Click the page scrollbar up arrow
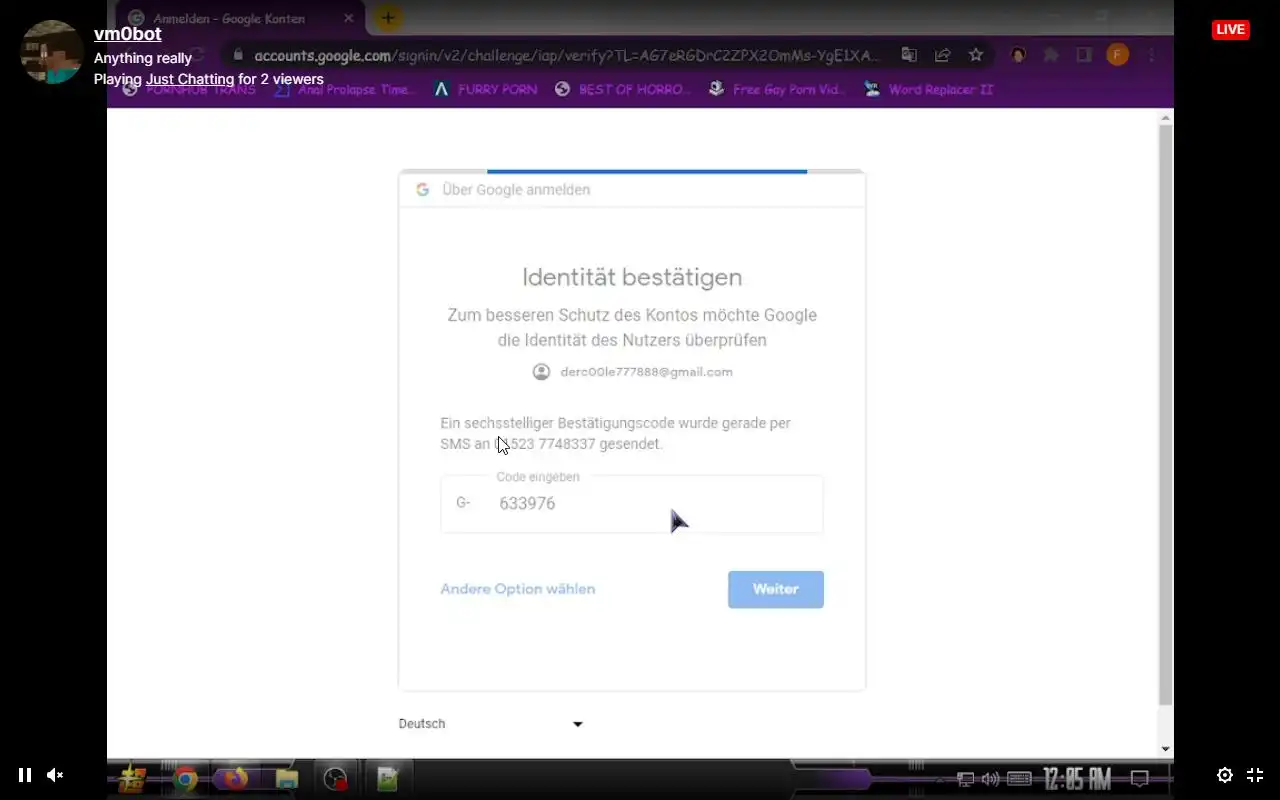This screenshot has height=800, width=1280. coord(1165,118)
